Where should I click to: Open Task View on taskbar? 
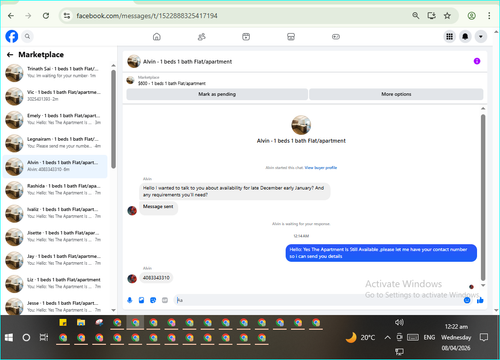44,338
